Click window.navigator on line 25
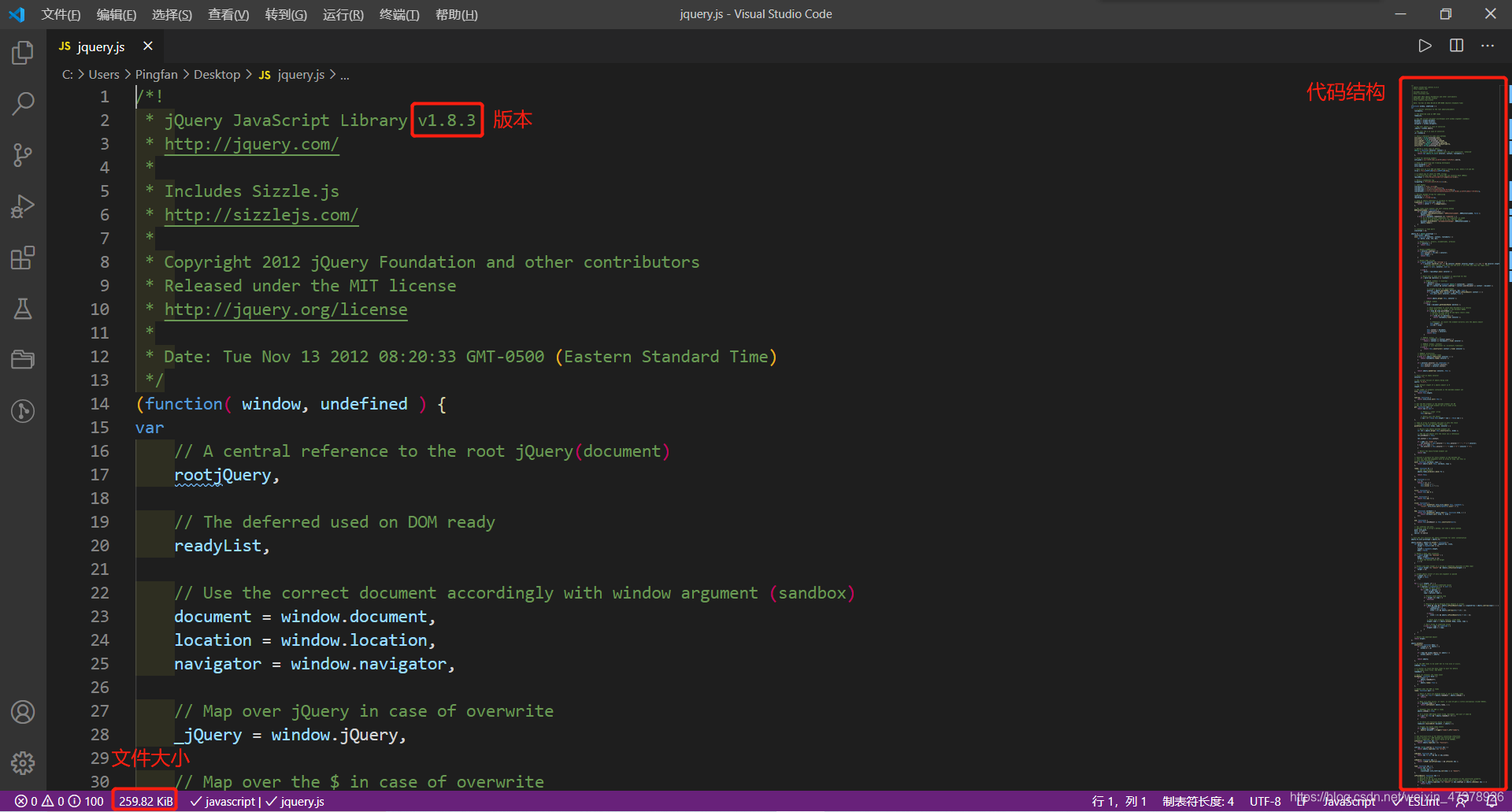Screen dimensions: 1512x812 (x=369, y=664)
